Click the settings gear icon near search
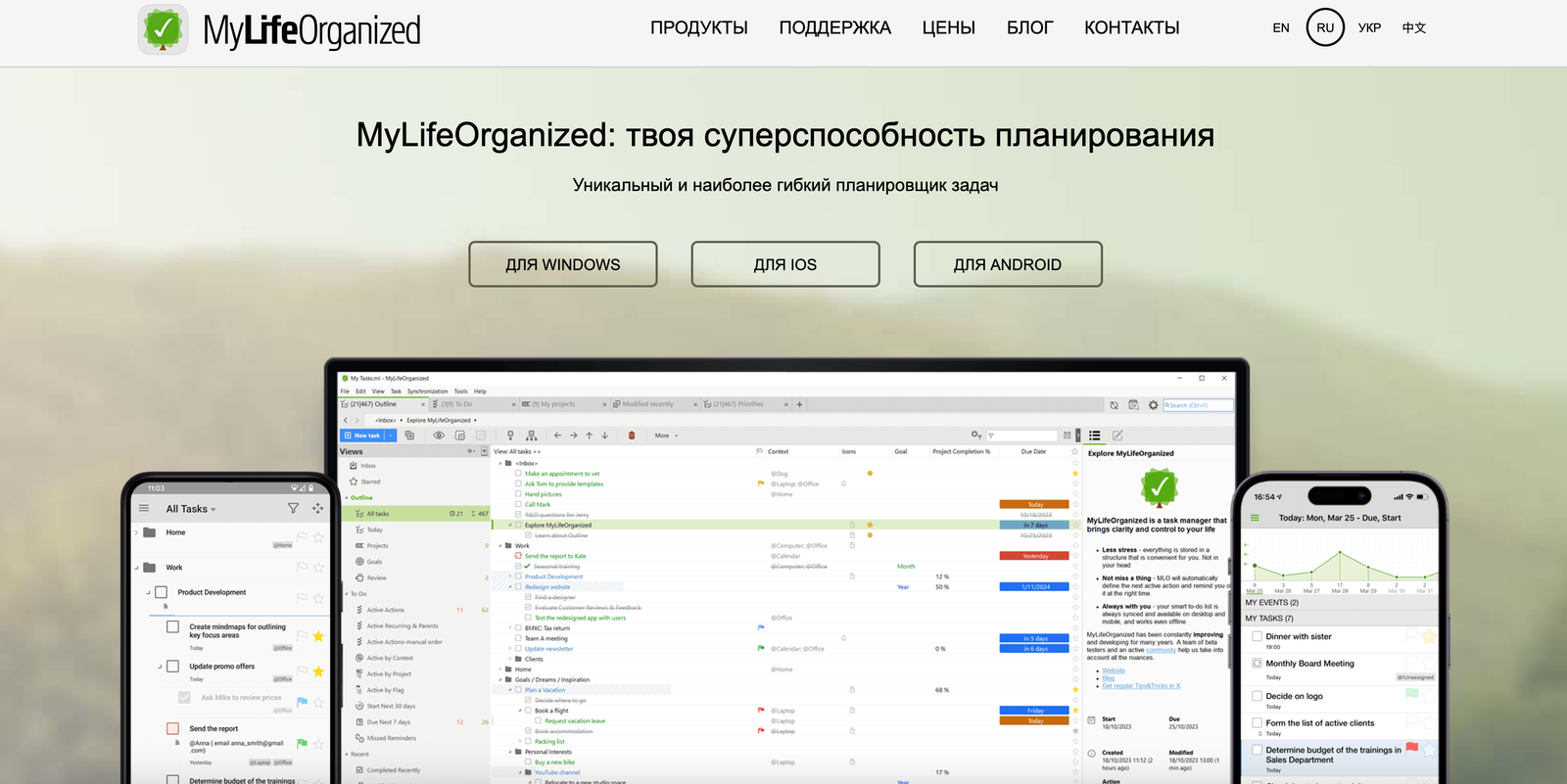1567x784 pixels. coord(1153,404)
